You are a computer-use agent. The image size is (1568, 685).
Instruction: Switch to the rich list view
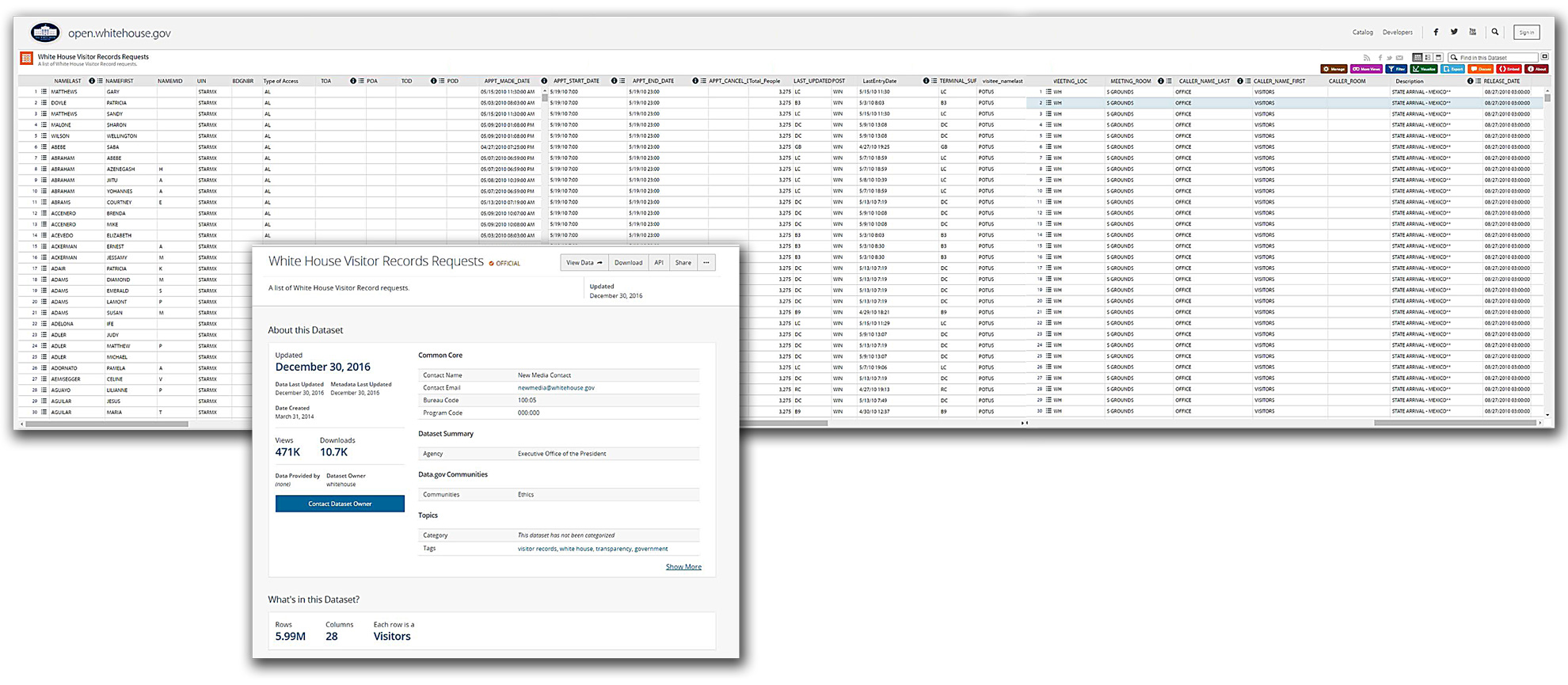click(x=1428, y=58)
